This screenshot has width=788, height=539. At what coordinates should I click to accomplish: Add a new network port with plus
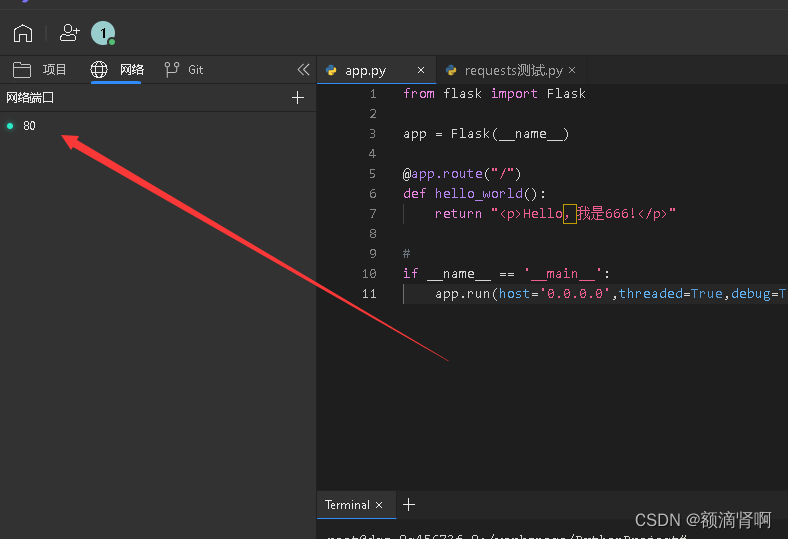(297, 97)
